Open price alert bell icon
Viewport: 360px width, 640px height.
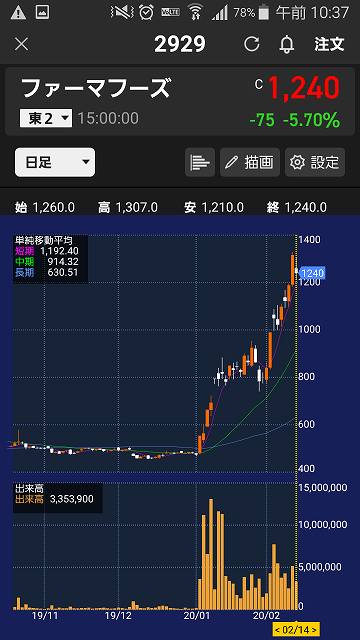[x=287, y=44]
